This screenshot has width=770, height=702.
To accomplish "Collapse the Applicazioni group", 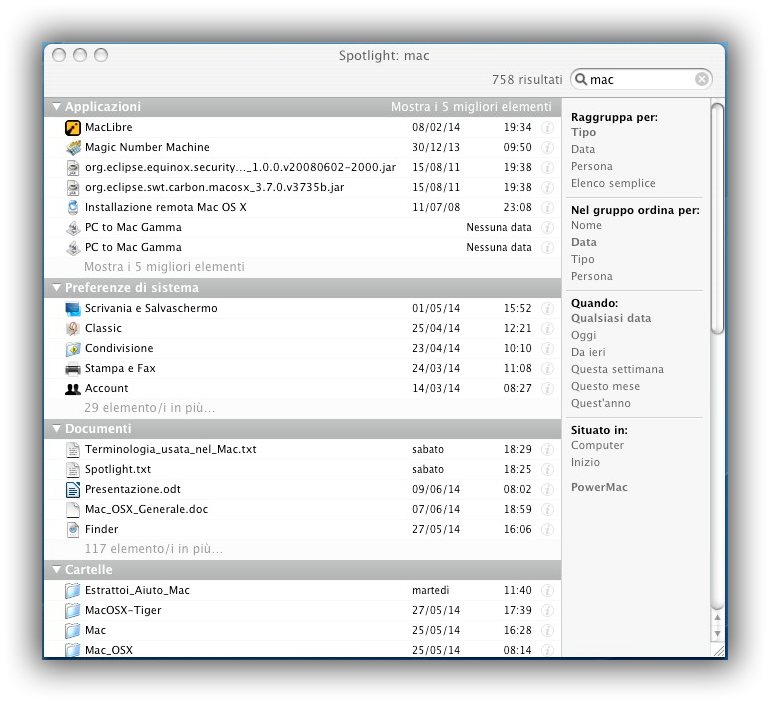I will (56, 107).
